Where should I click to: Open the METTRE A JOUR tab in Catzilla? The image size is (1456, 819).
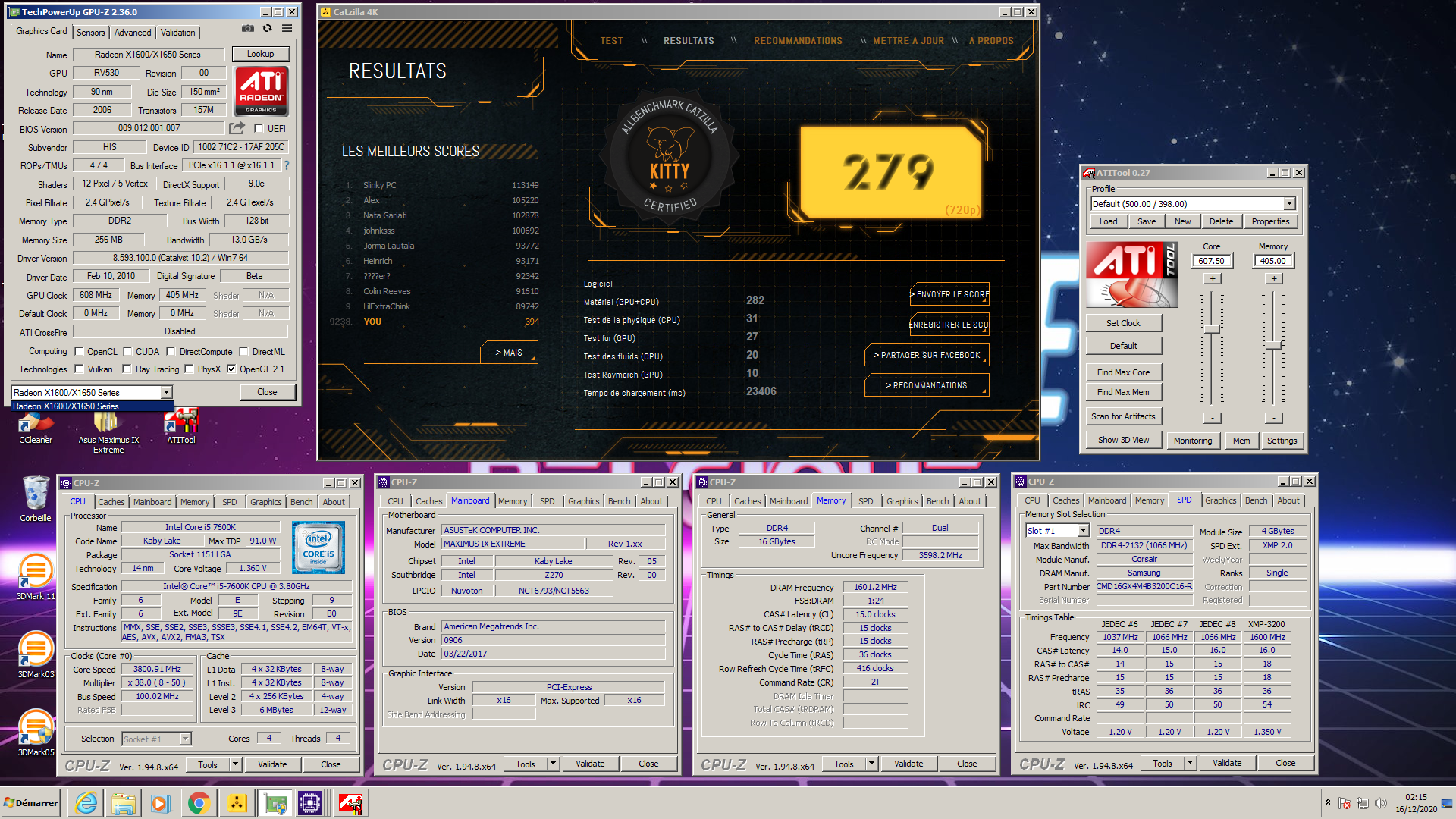click(908, 41)
